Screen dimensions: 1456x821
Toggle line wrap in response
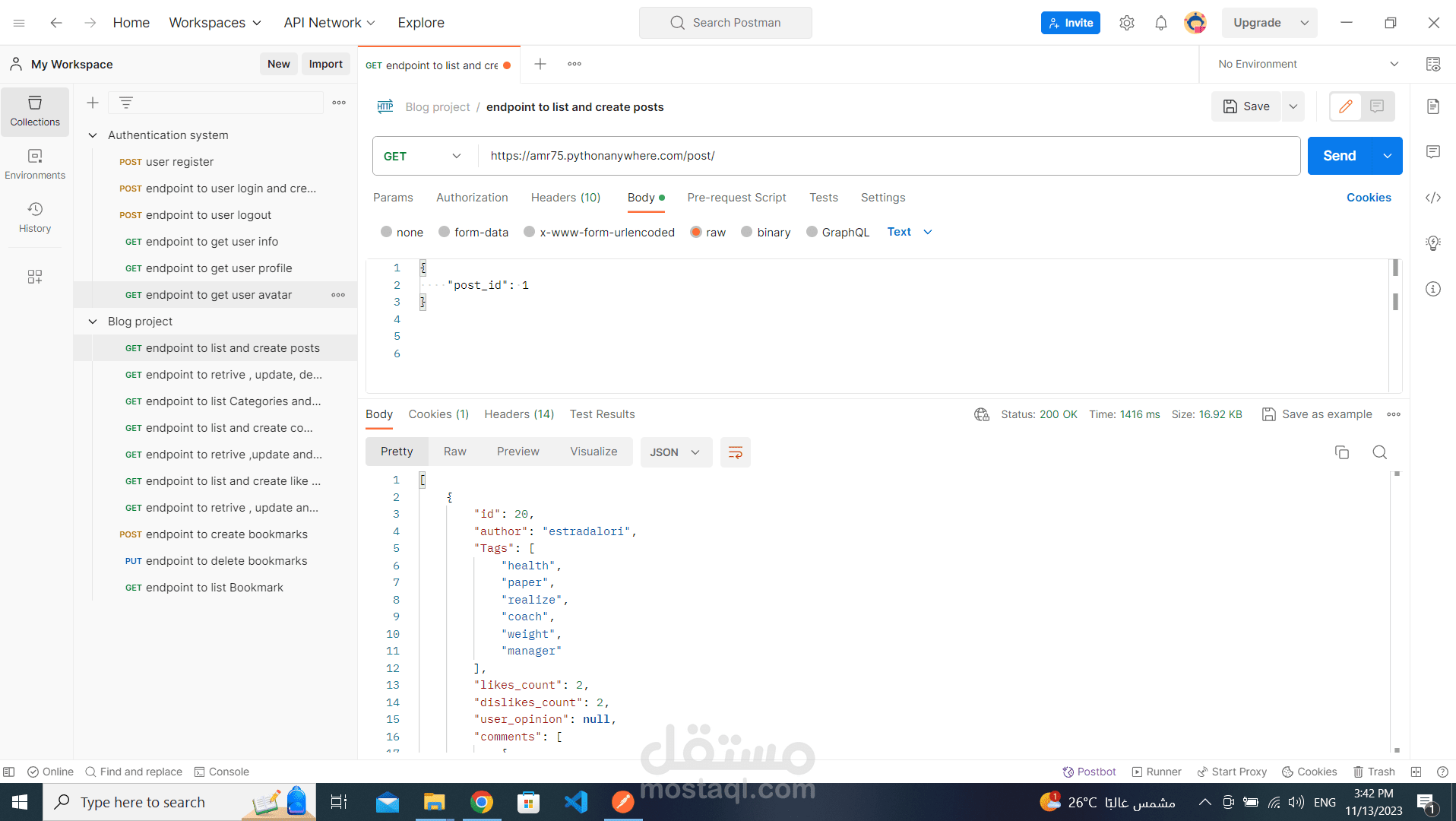[x=736, y=452]
